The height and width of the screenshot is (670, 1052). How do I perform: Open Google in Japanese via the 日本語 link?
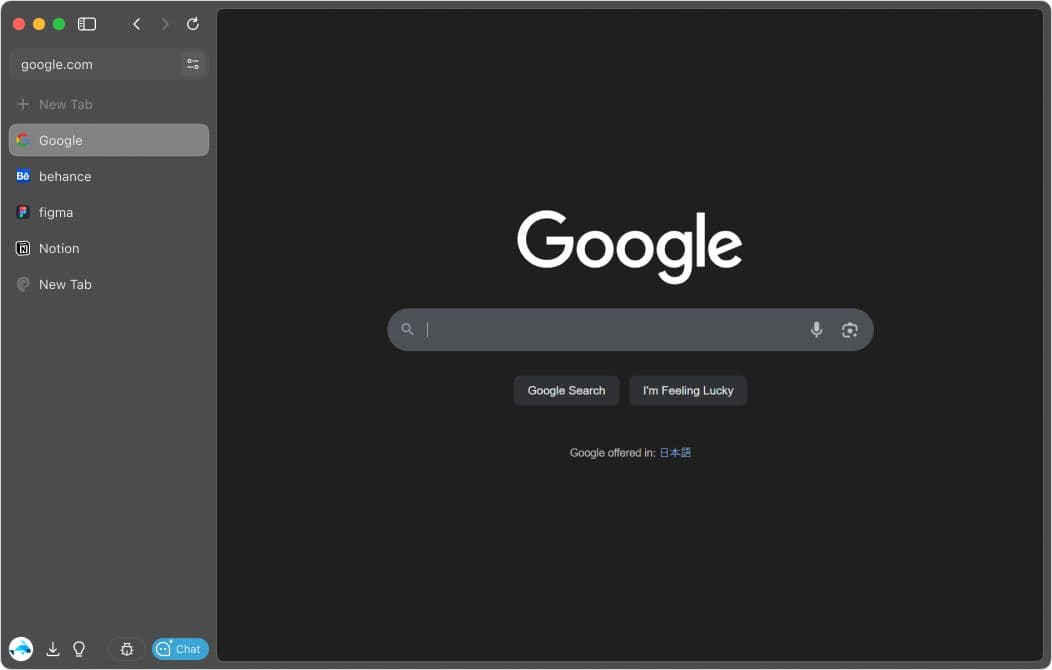[x=675, y=452]
